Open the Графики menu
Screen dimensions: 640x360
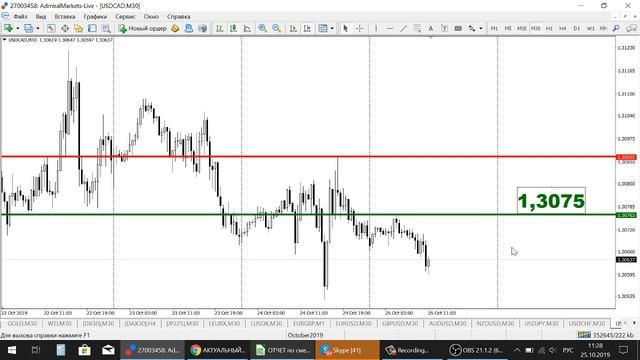95,17
